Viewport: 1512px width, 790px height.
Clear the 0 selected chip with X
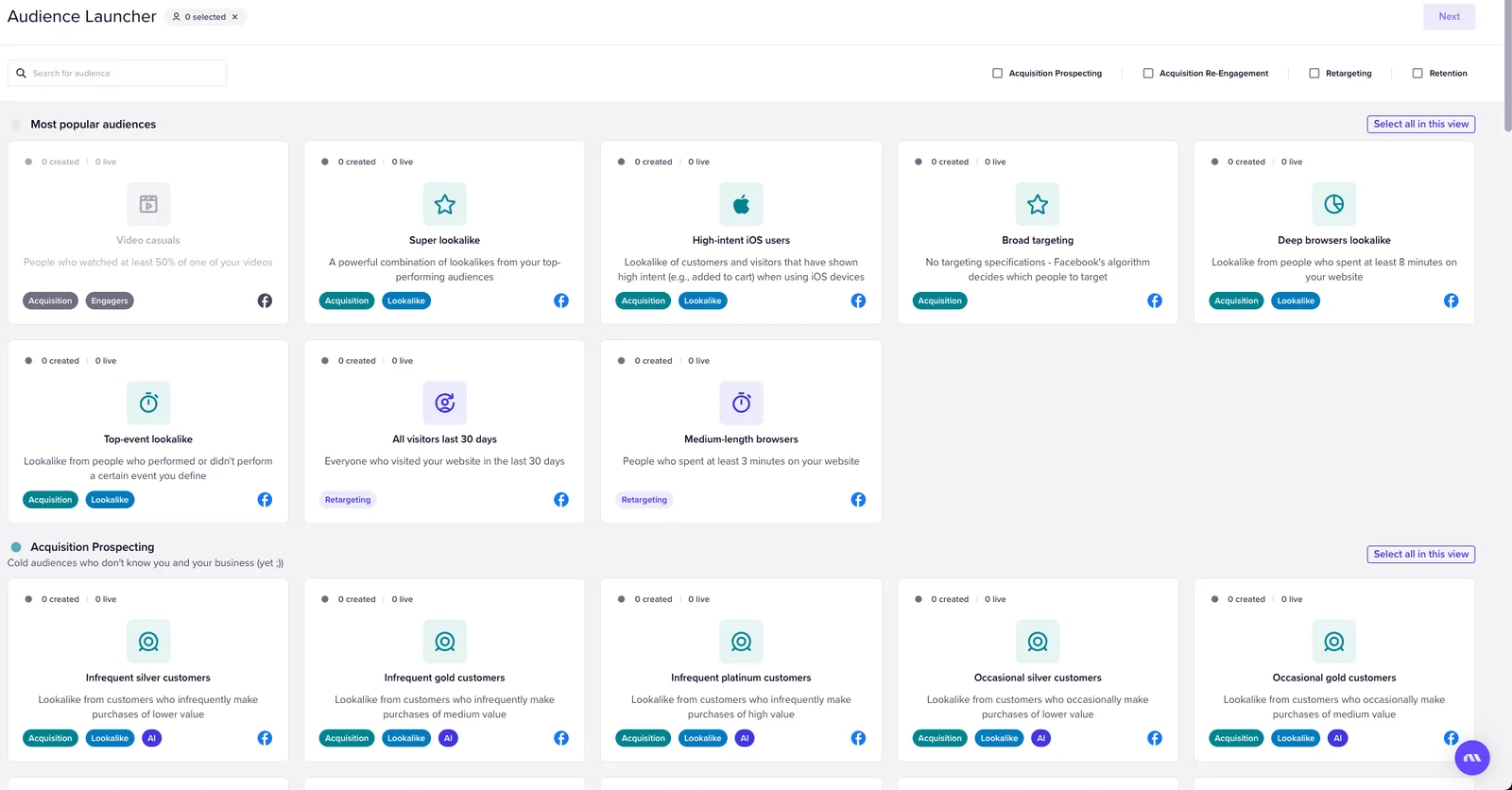pos(235,17)
